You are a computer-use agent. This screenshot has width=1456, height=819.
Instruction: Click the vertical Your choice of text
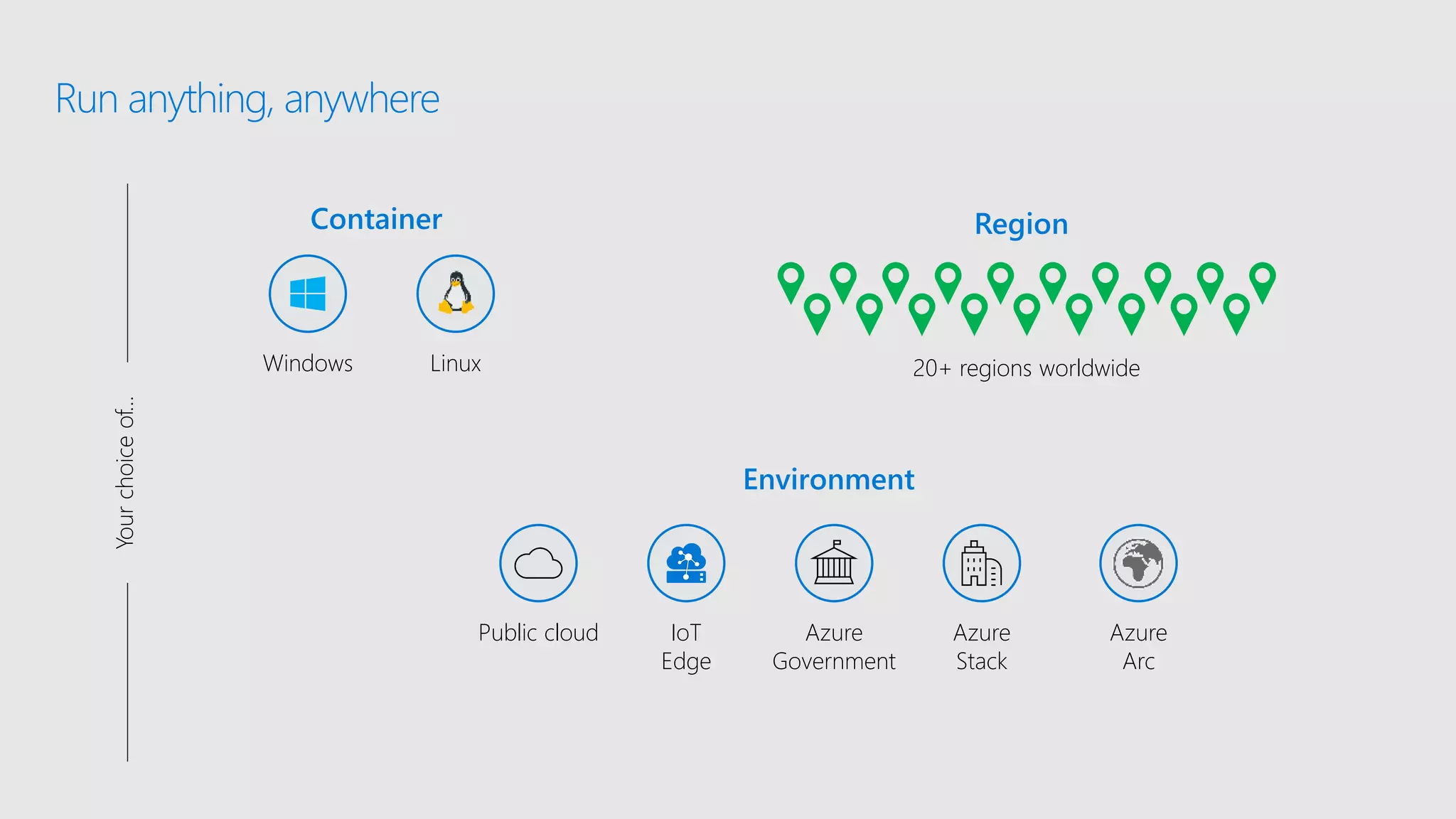[125, 473]
